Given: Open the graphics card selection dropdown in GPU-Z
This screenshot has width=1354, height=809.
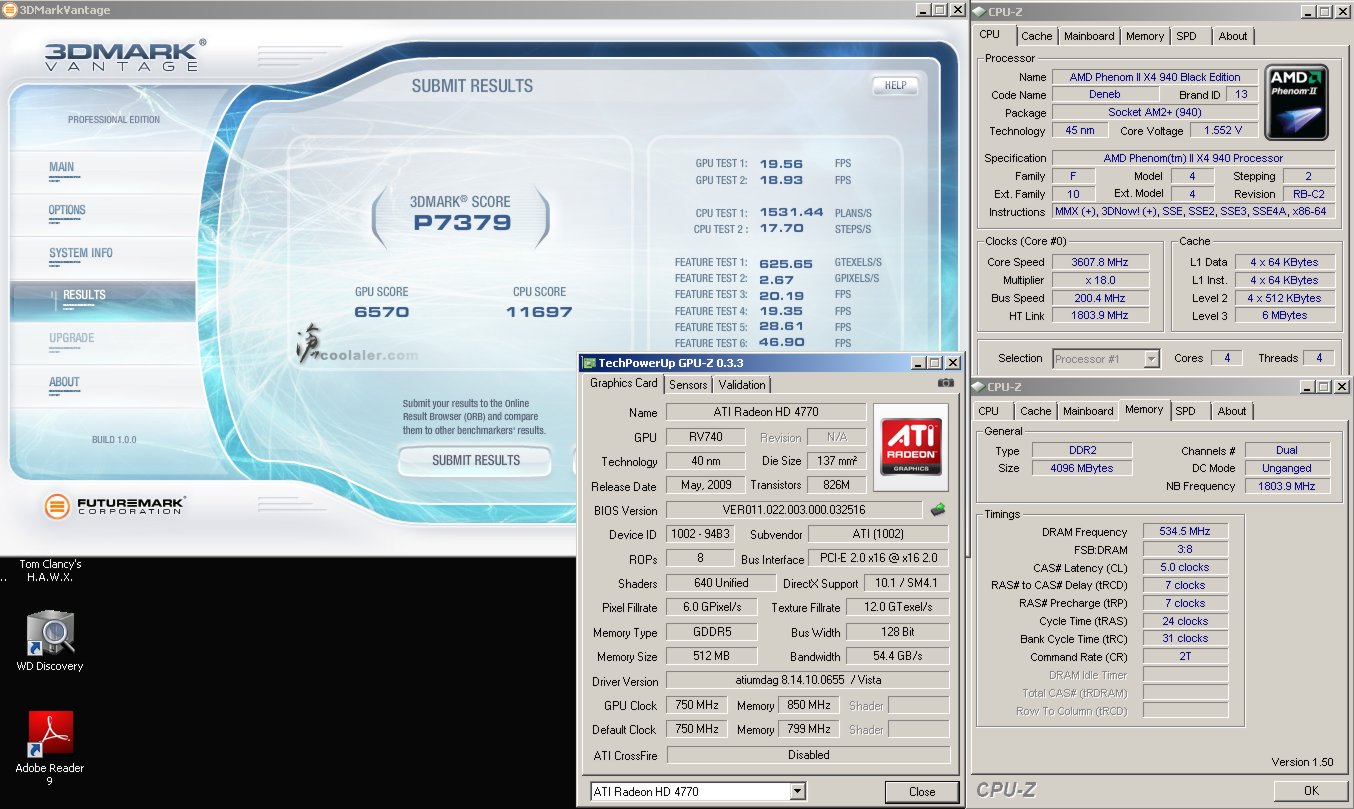Looking at the screenshot, I should tap(797, 791).
